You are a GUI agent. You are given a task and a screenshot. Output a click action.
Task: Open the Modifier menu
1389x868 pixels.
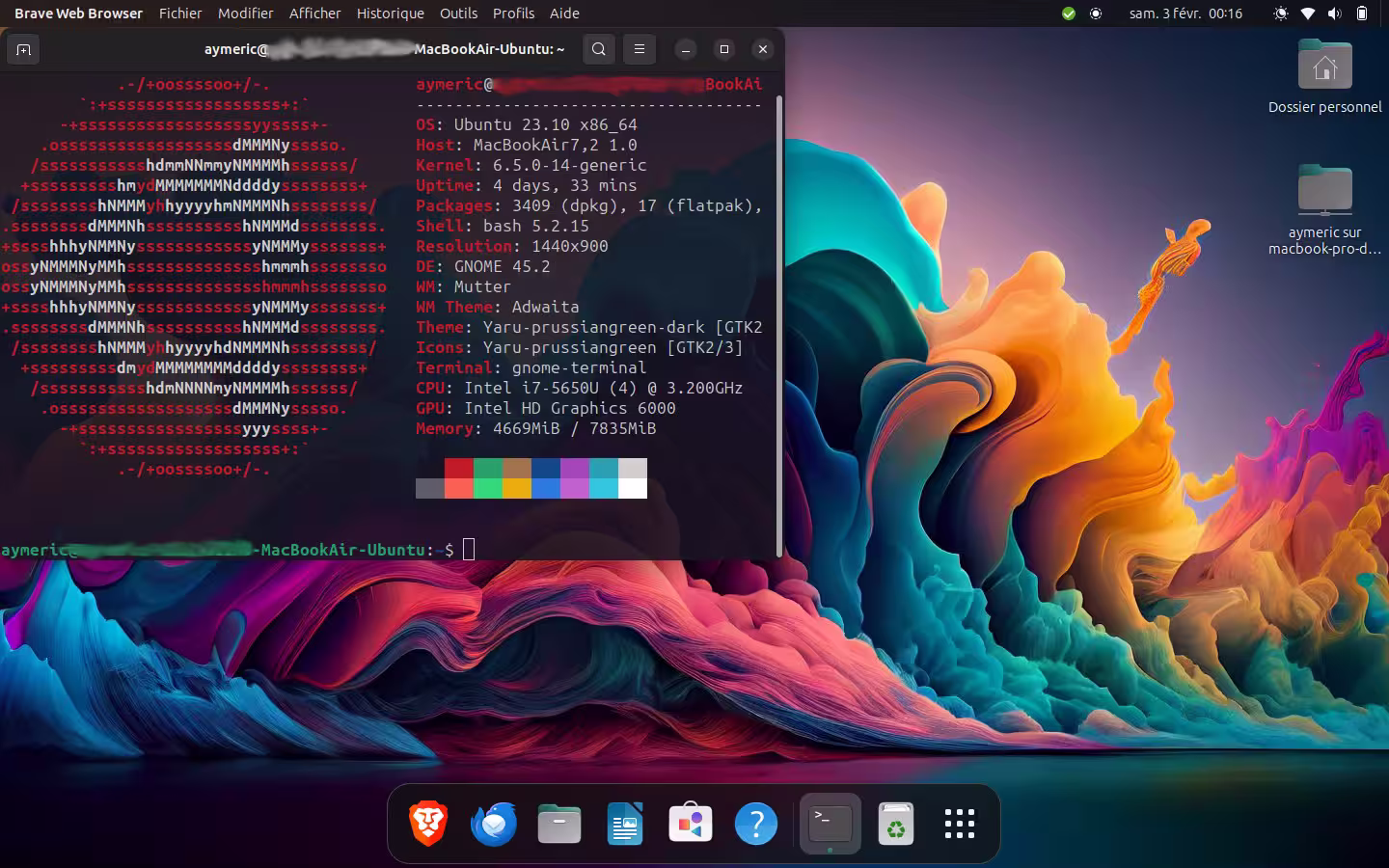pyautogui.click(x=246, y=14)
